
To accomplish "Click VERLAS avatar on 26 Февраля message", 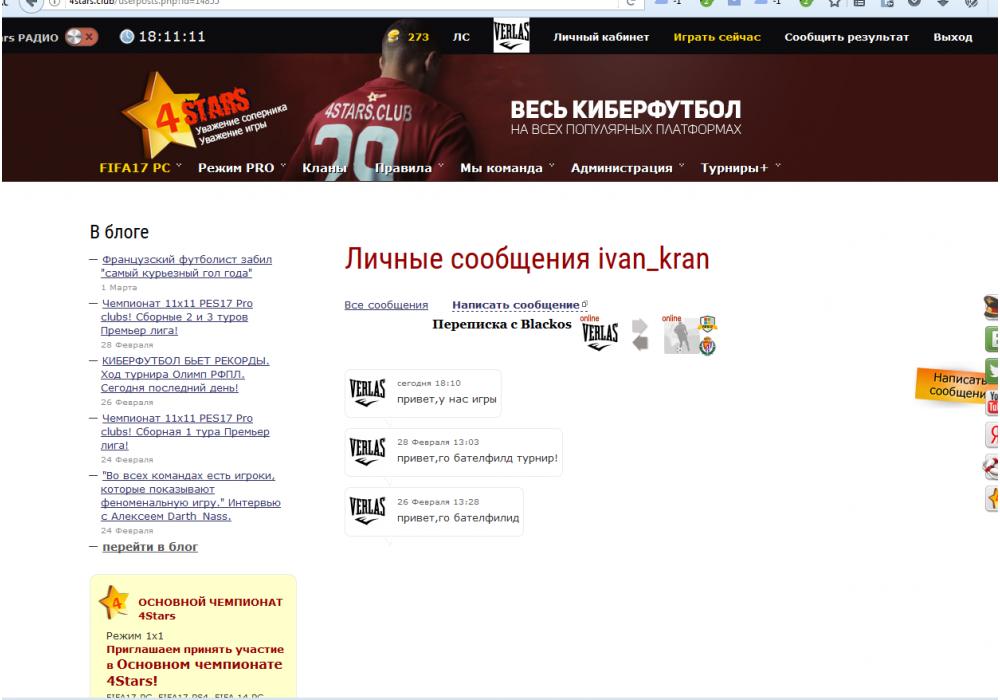I will coord(367,511).
